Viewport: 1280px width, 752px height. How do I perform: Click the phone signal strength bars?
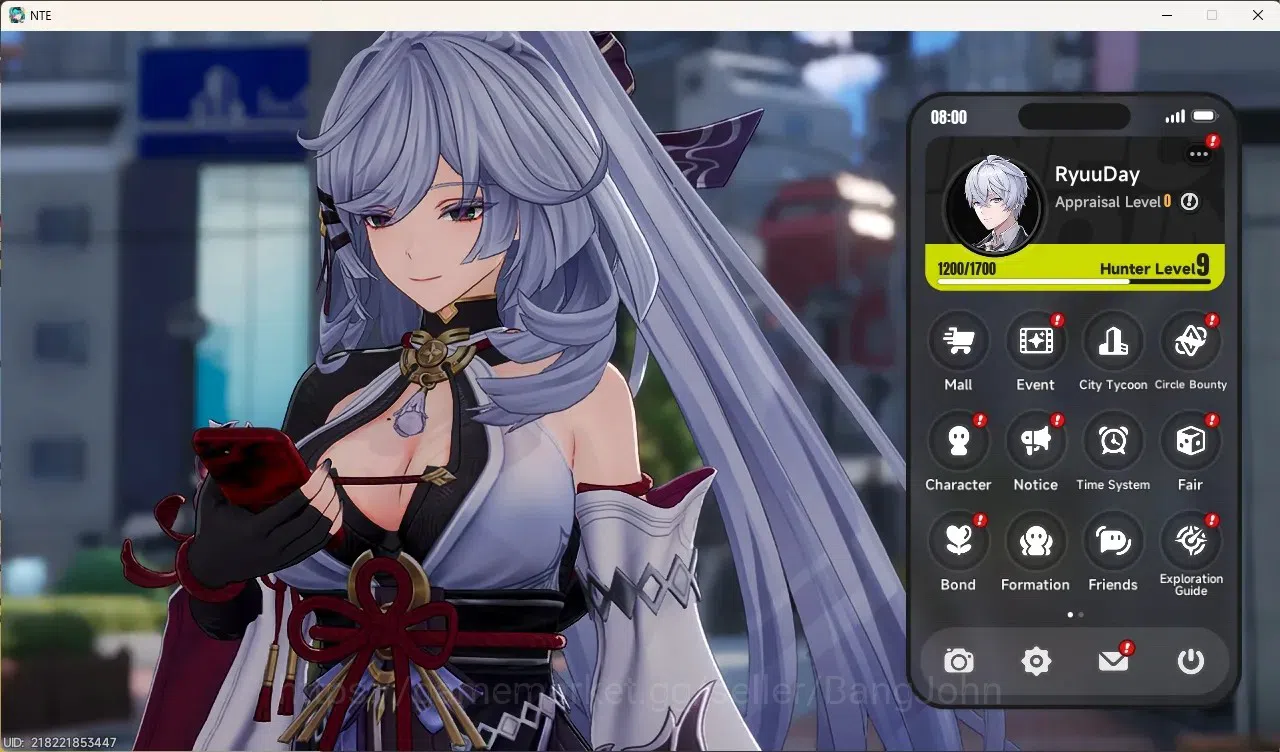[x=1175, y=117]
